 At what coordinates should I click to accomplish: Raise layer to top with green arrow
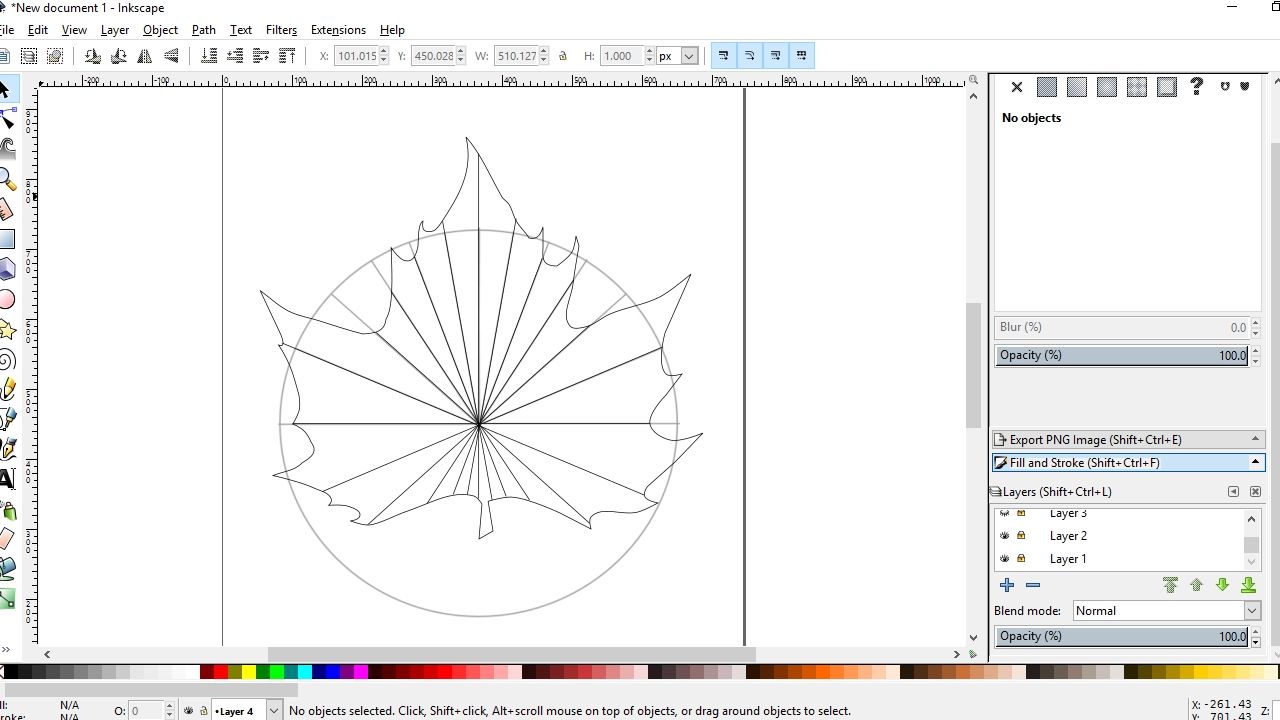tap(1170, 585)
